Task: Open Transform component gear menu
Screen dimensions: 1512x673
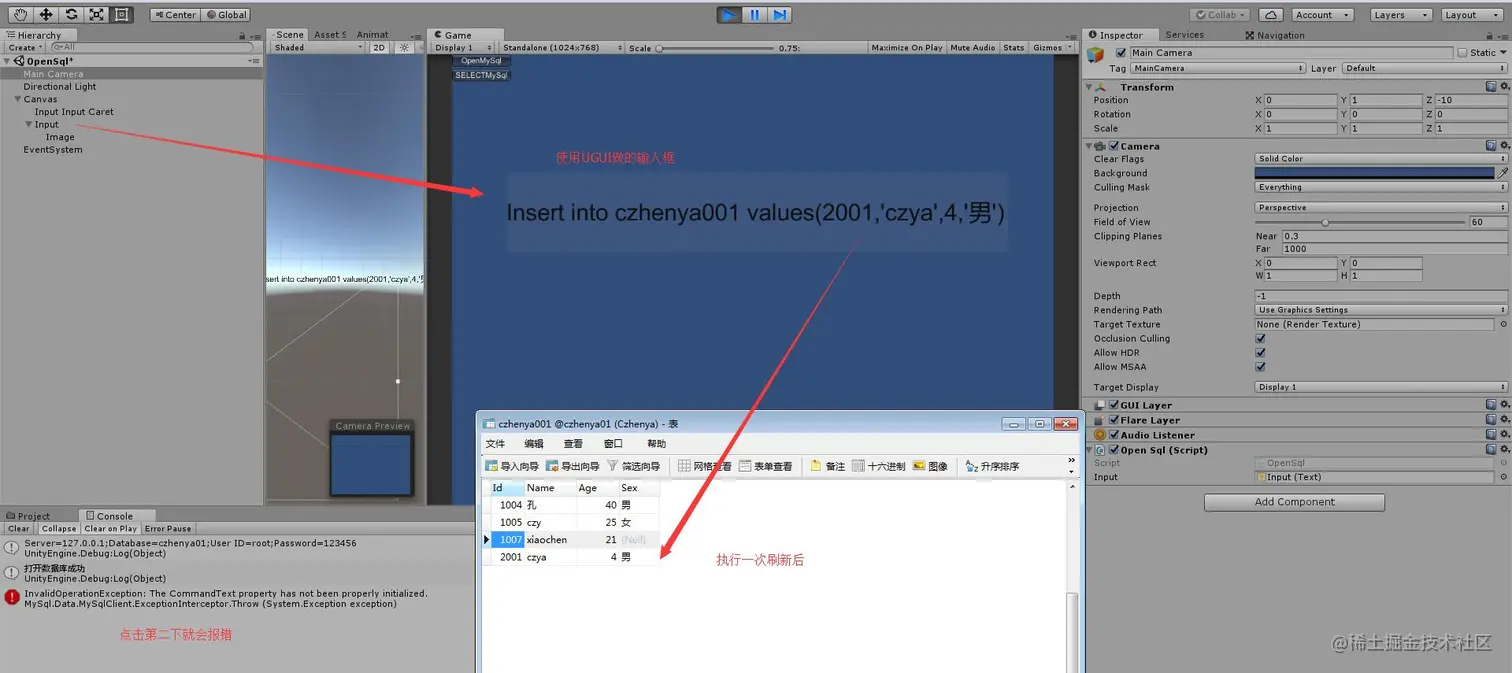Action: tap(1503, 87)
